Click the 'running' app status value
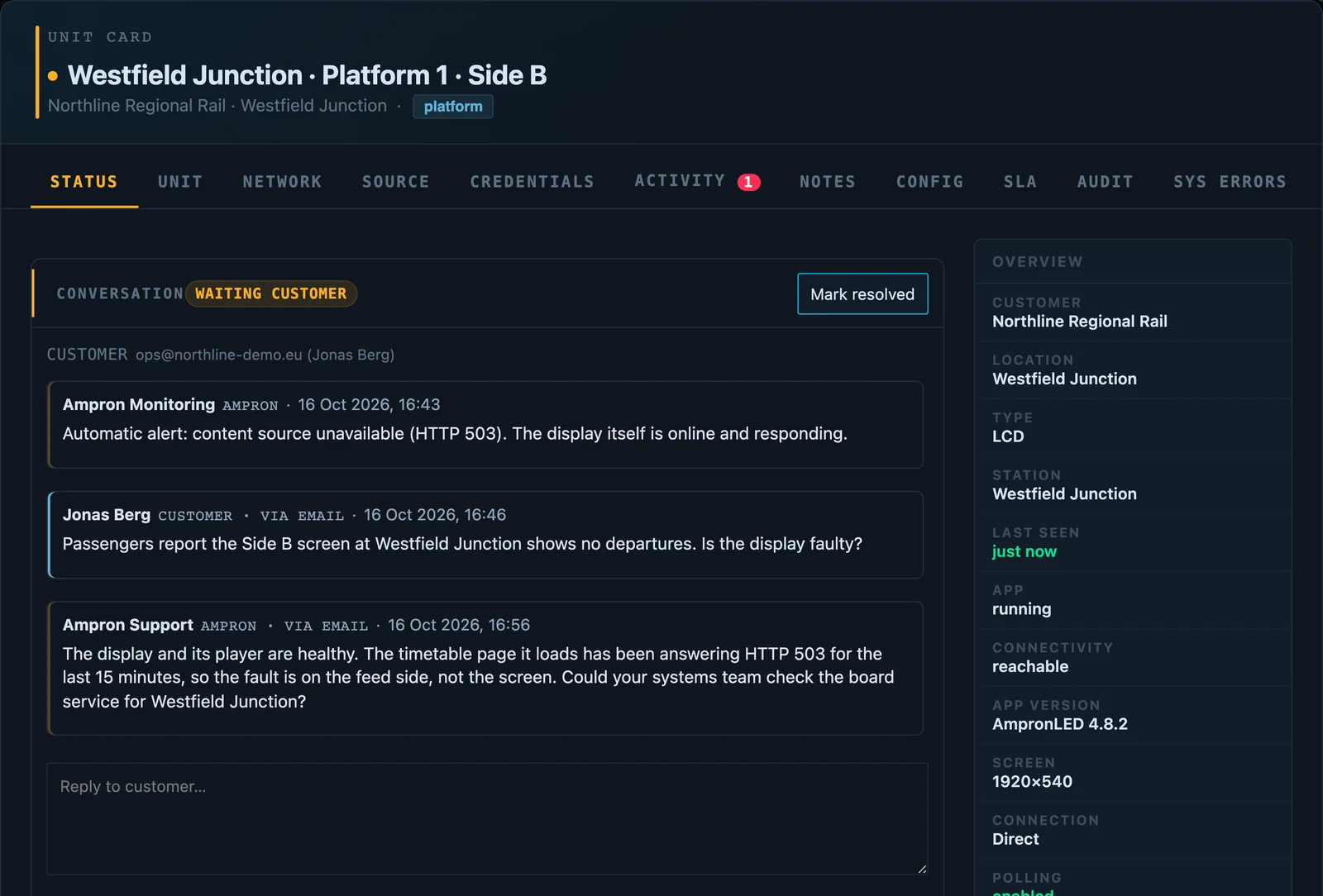The height and width of the screenshot is (896, 1323). 1022,609
